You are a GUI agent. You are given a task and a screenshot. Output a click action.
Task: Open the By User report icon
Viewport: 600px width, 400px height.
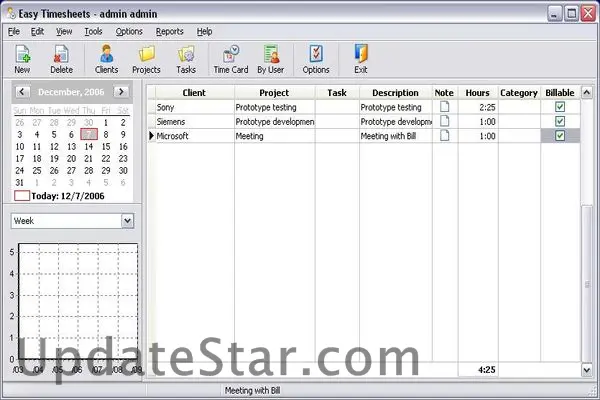[x=271, y=54]
